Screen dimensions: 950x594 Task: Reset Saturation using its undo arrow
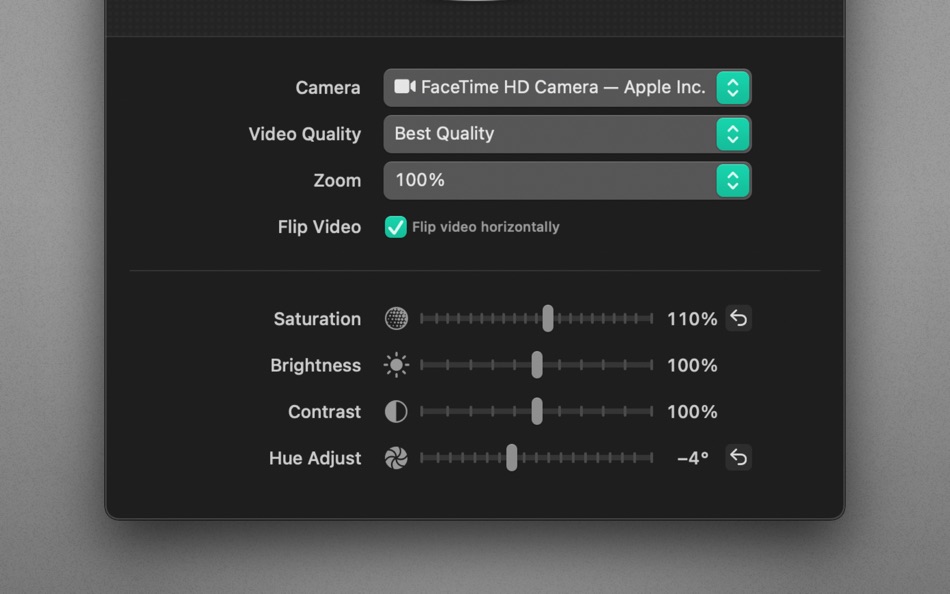click(x=738, y=318)
